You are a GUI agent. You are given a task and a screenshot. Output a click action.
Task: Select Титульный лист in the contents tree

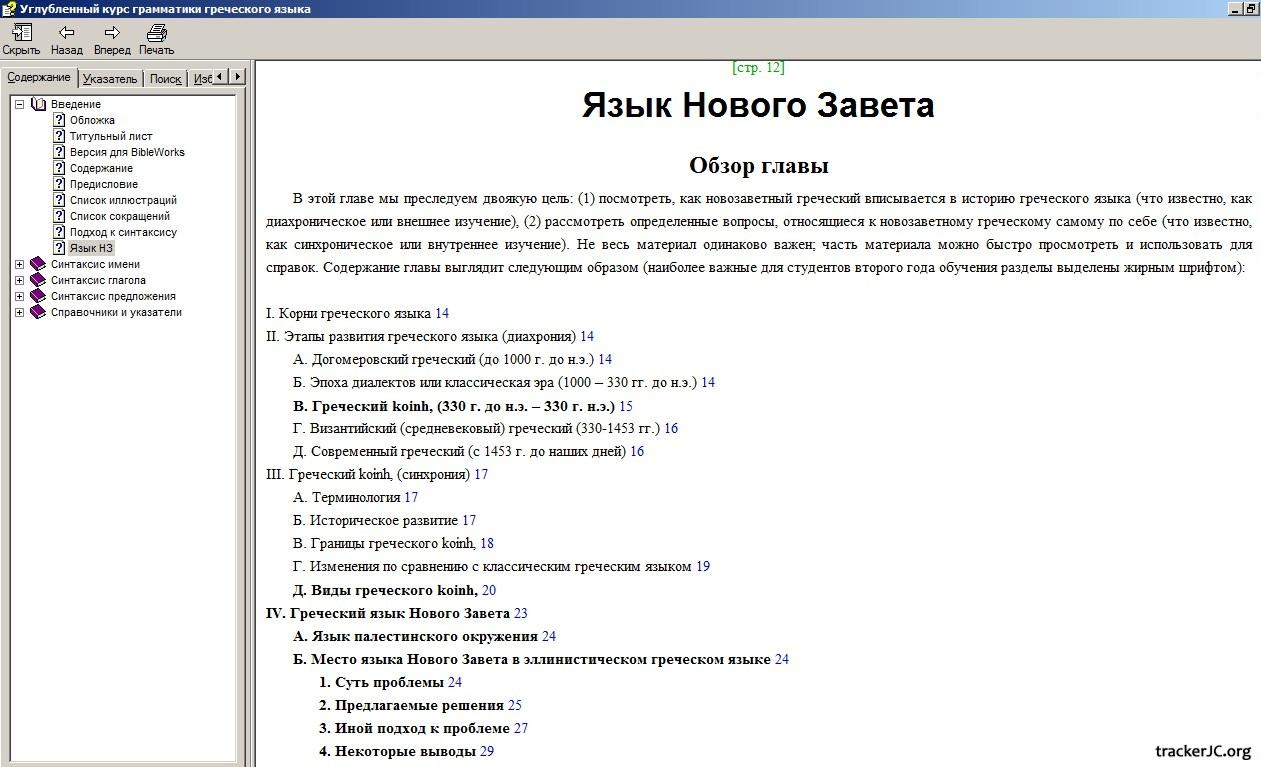coord(111,136)
